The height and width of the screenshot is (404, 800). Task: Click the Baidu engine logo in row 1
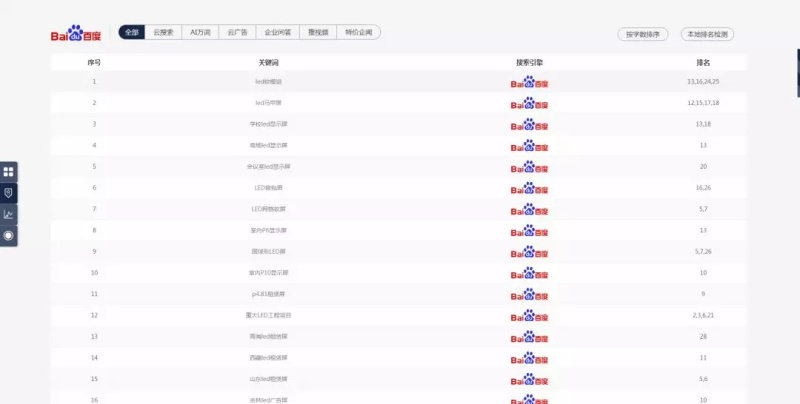[x=529, y=82]
